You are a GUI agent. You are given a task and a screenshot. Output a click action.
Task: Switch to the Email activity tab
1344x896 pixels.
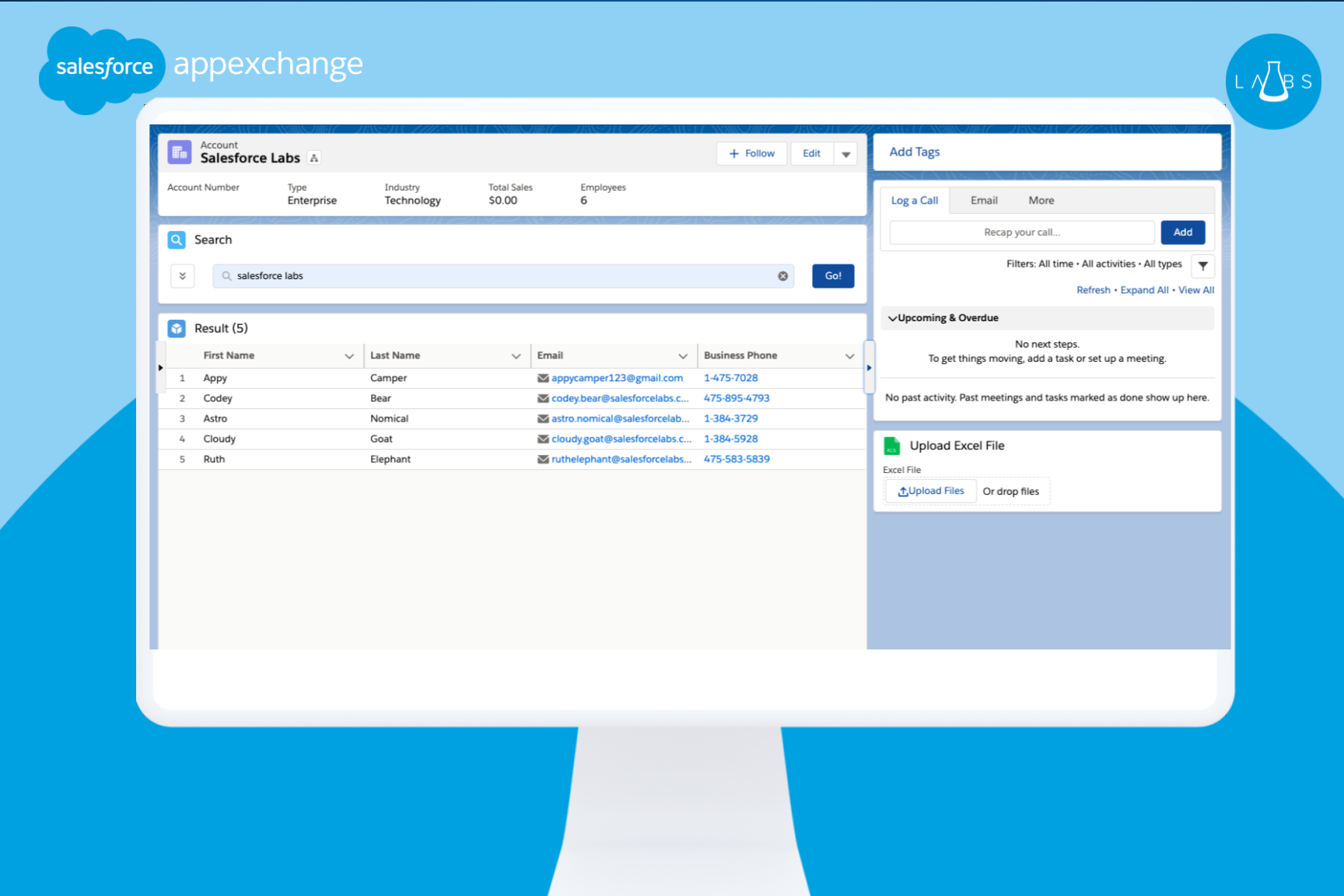click(x=983, y=201)
